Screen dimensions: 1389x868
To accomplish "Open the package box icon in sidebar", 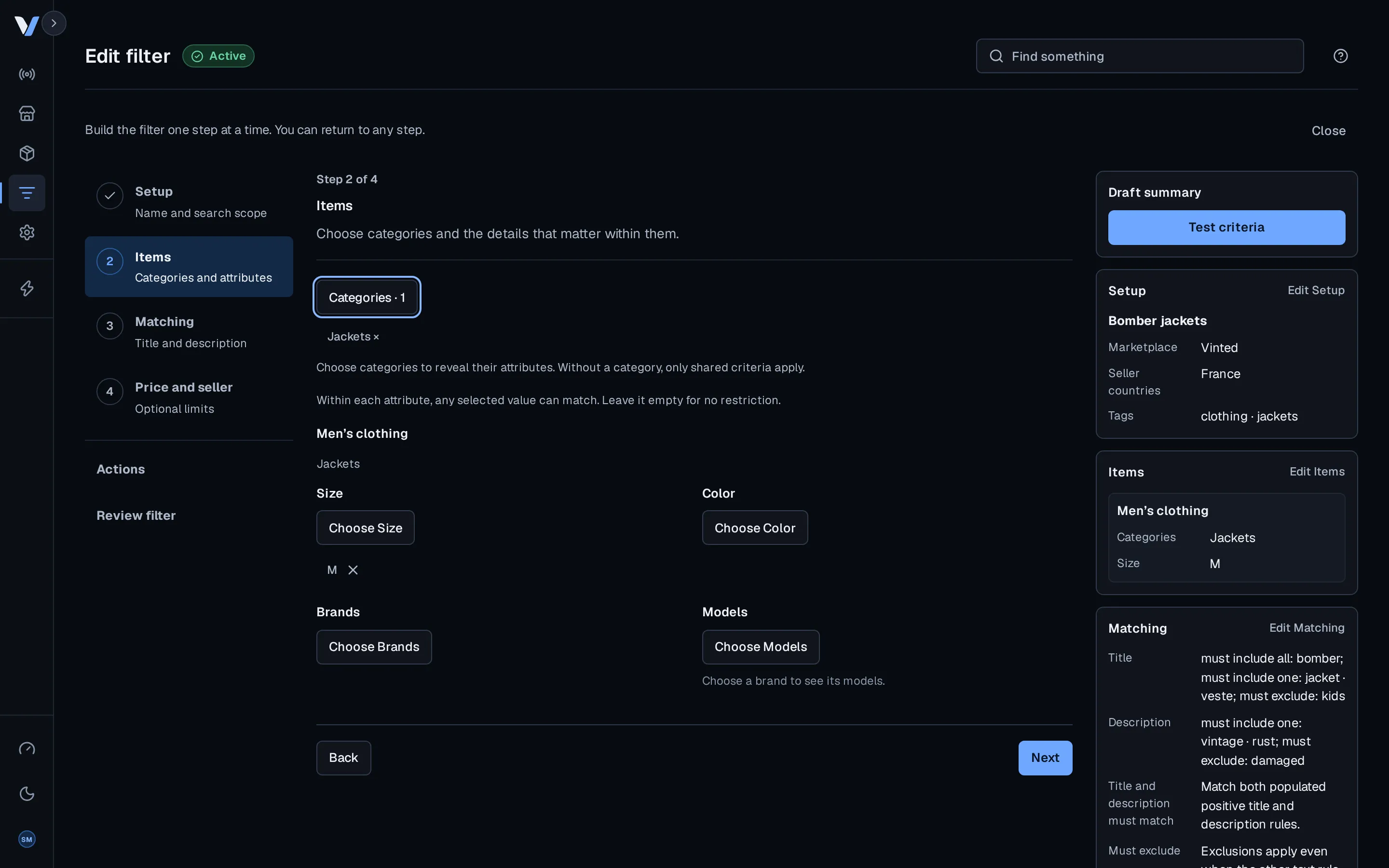I will click(x=27, y=153).
